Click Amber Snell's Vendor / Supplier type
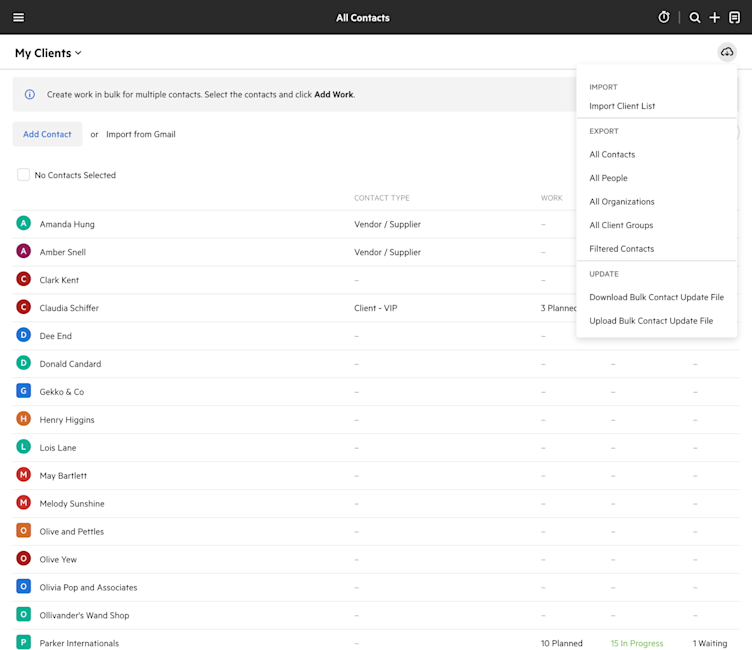 [x=387, y=252]
